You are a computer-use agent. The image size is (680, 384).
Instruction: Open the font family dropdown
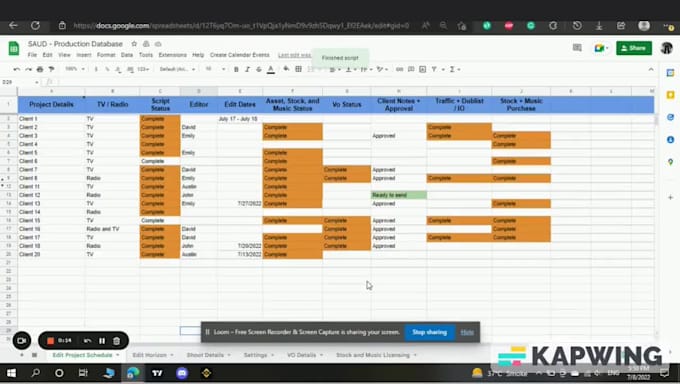177,69
